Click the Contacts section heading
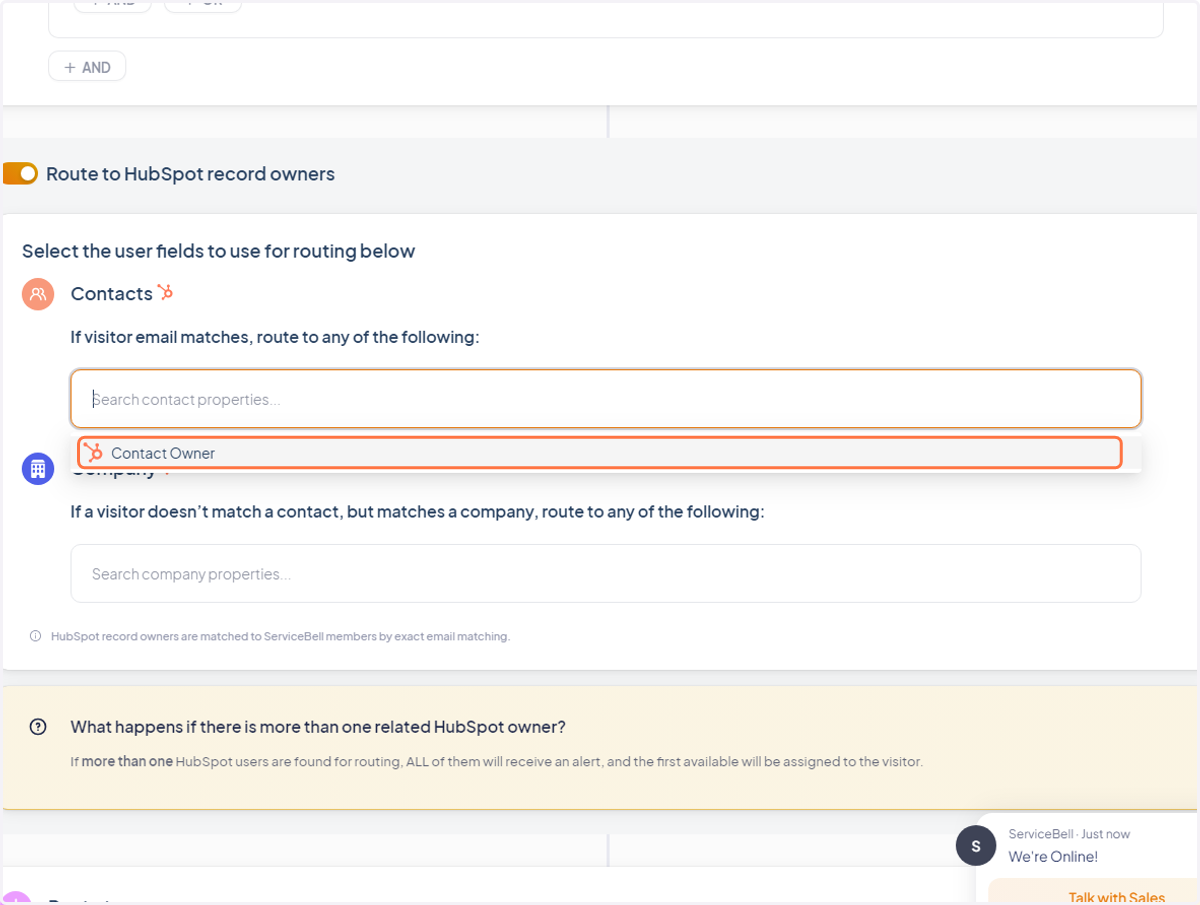 111,294
